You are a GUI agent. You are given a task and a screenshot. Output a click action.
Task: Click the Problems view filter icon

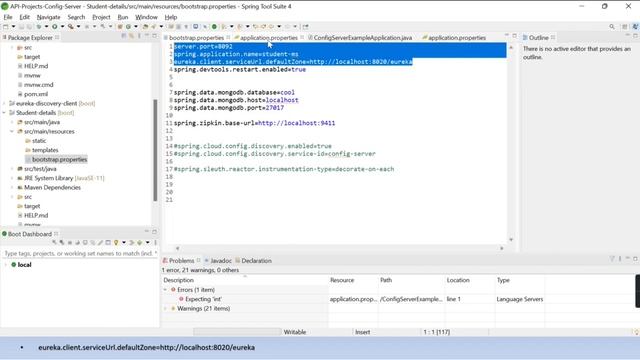(612, 259)
